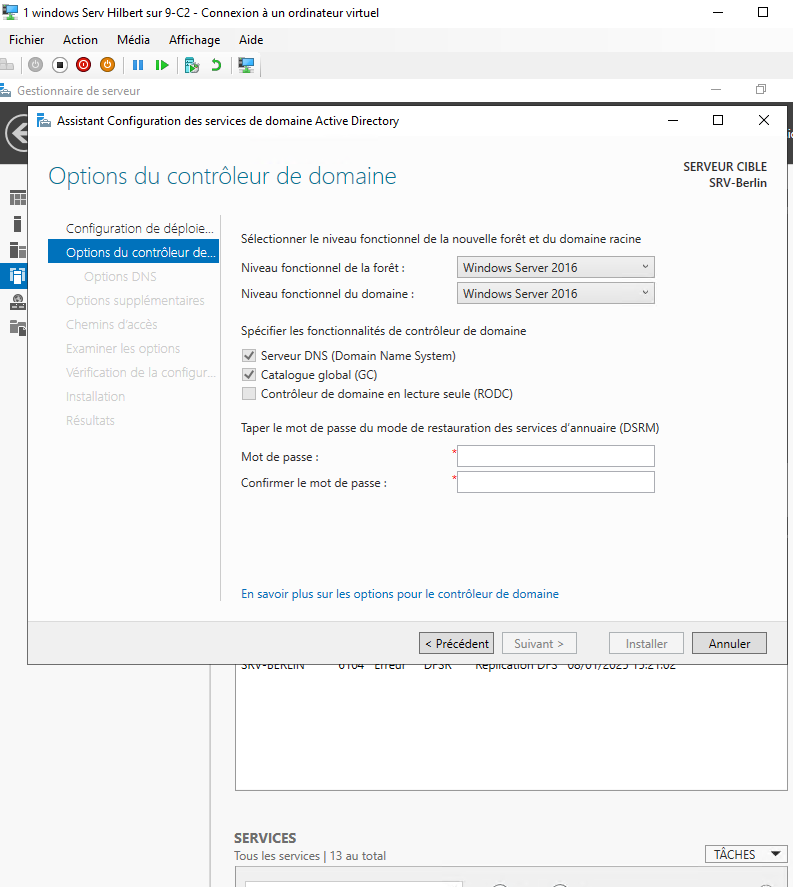The height and width of the screenshot is (887, 793).
Task: Click the green Revert arrow icon
Action: click(x=215, y=65)
